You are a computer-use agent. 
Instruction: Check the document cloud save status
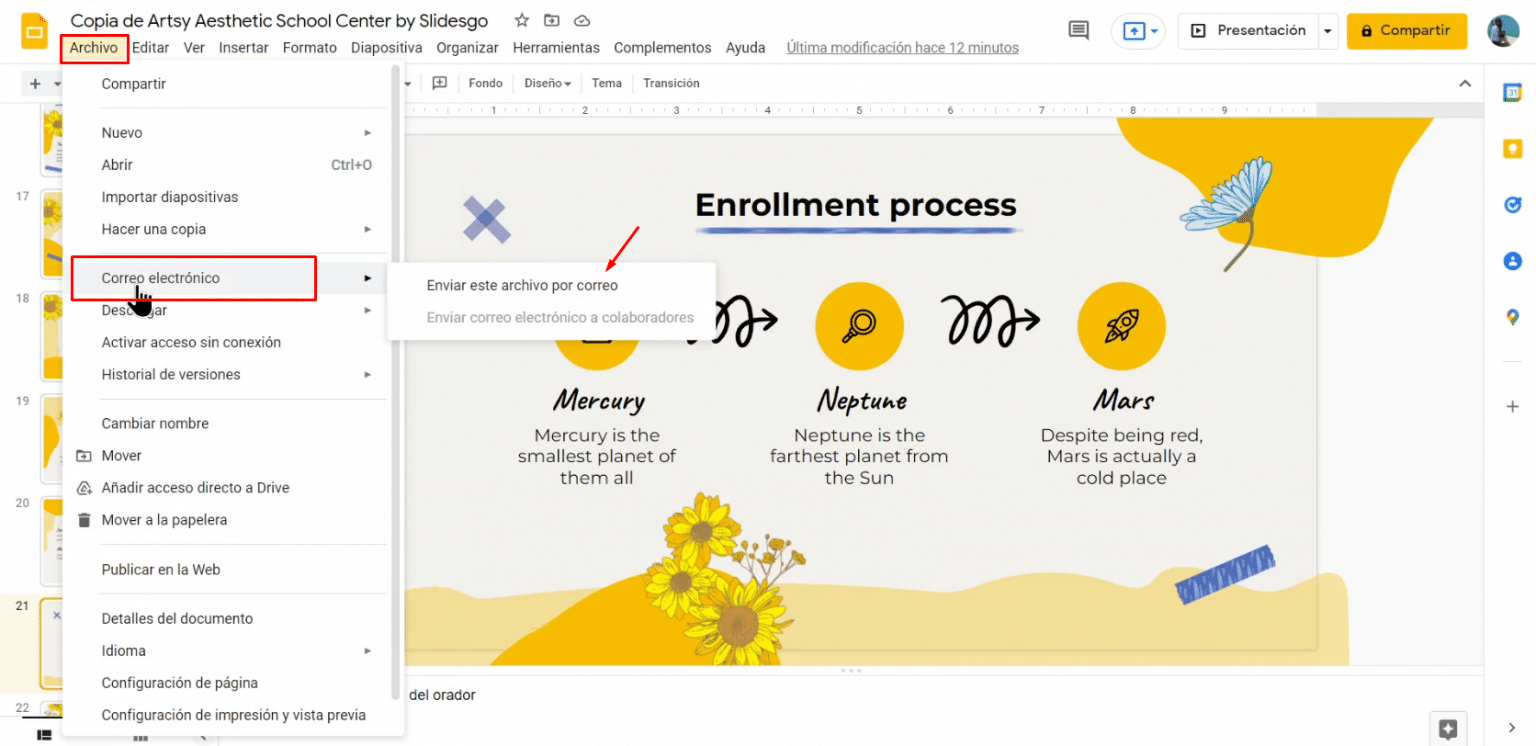coord(582,20)
